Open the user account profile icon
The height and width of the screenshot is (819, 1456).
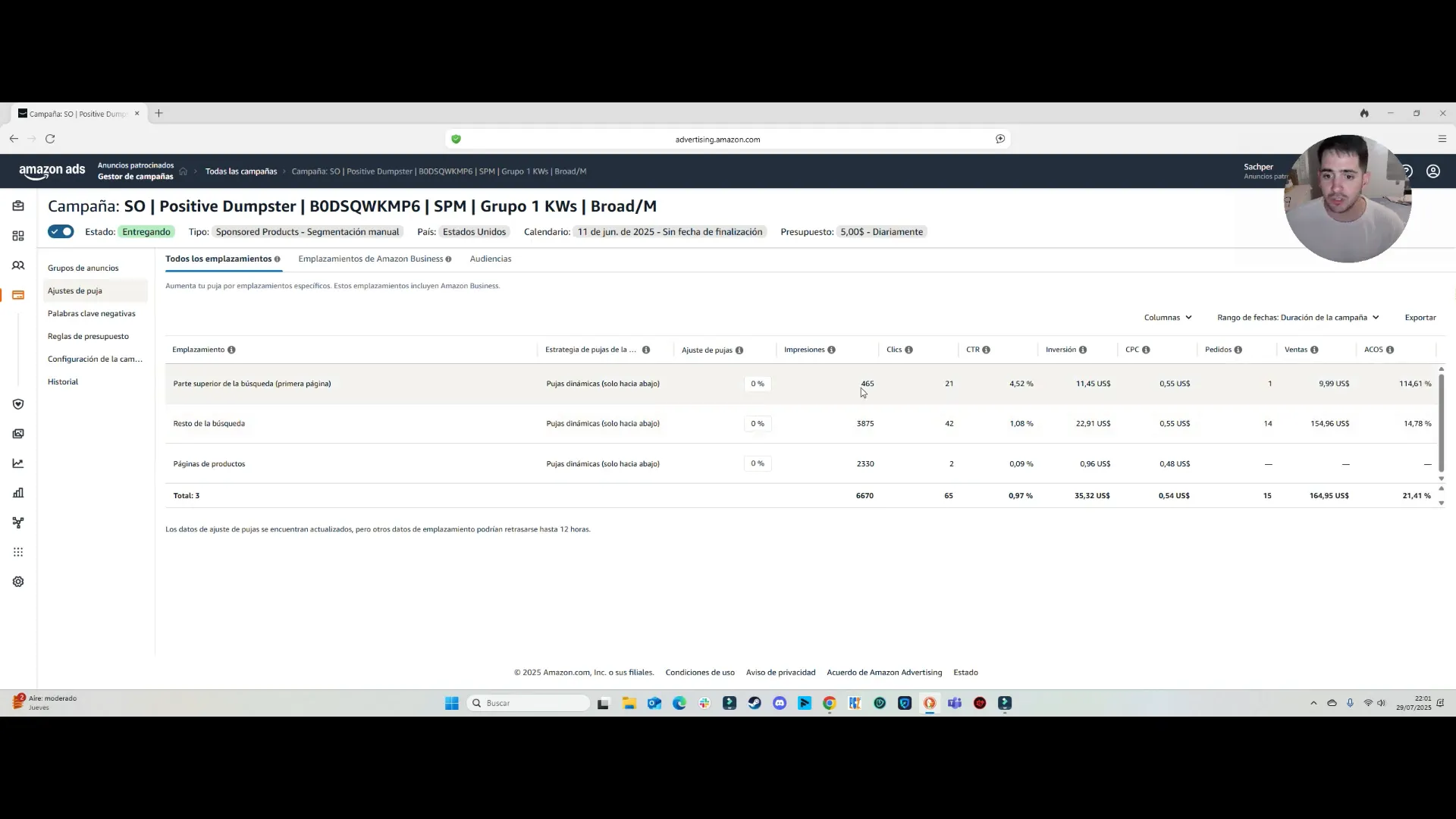1433,171
